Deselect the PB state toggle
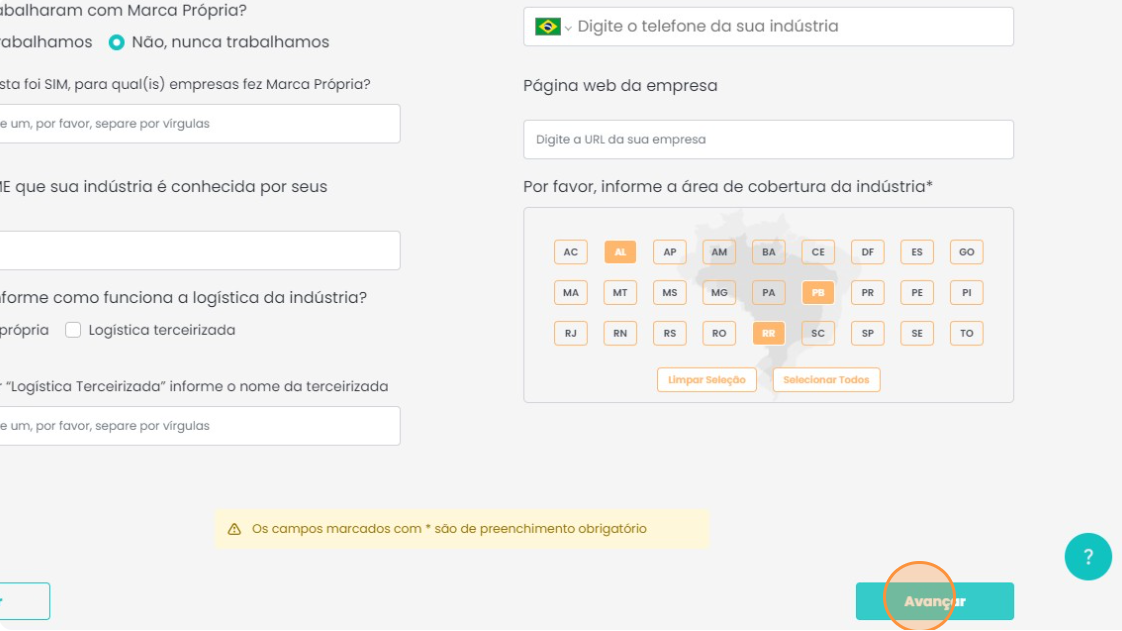Screen dimensions: 1122x631 coord(818,293)
